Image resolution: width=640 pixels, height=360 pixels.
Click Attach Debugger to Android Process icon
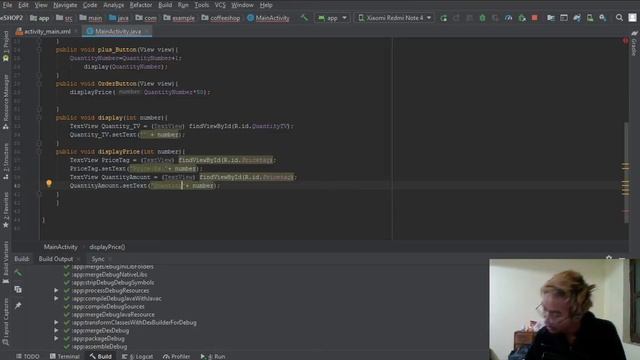[x=522, y=18]
